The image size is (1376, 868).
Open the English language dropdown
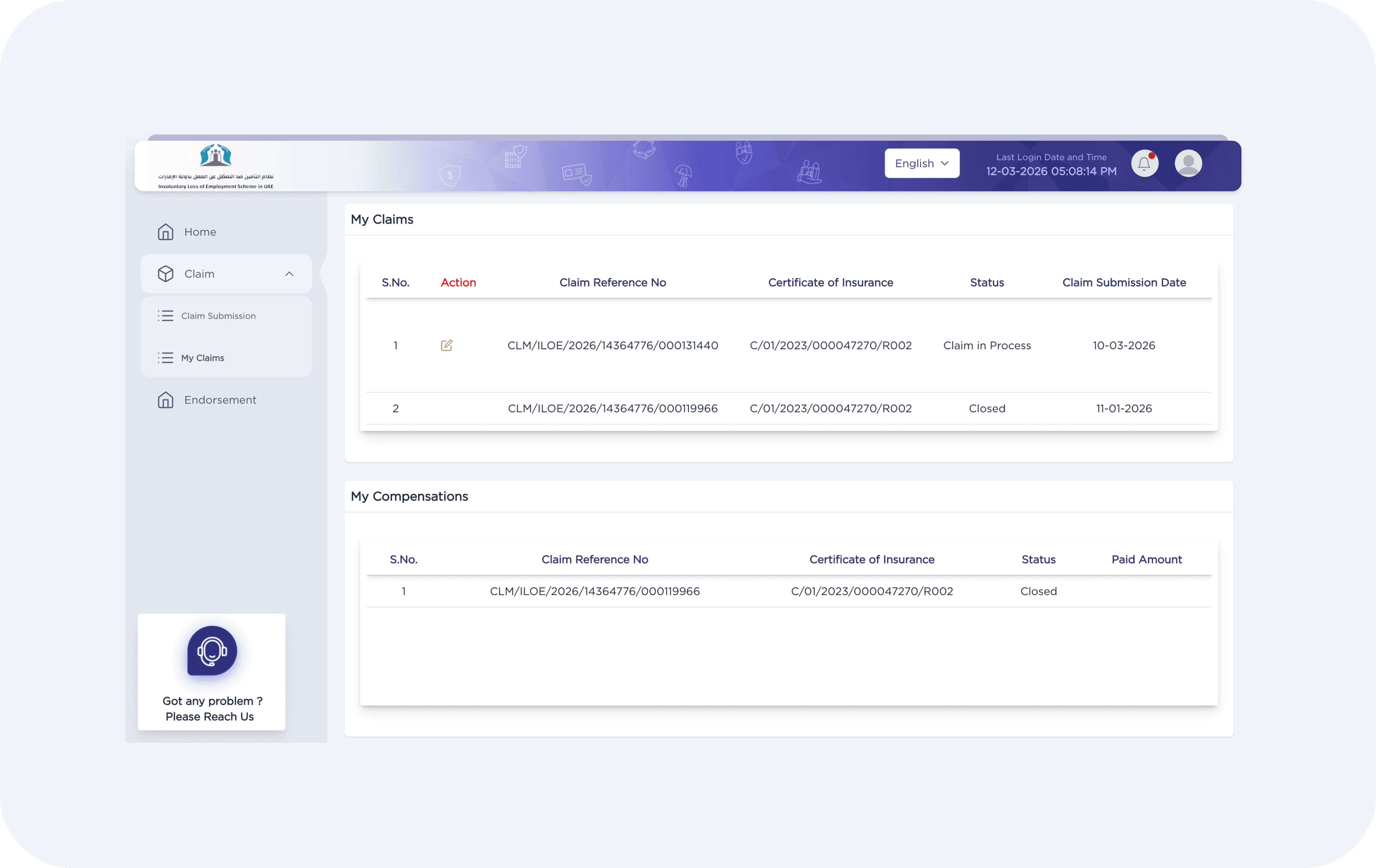(x=921, y=164)
